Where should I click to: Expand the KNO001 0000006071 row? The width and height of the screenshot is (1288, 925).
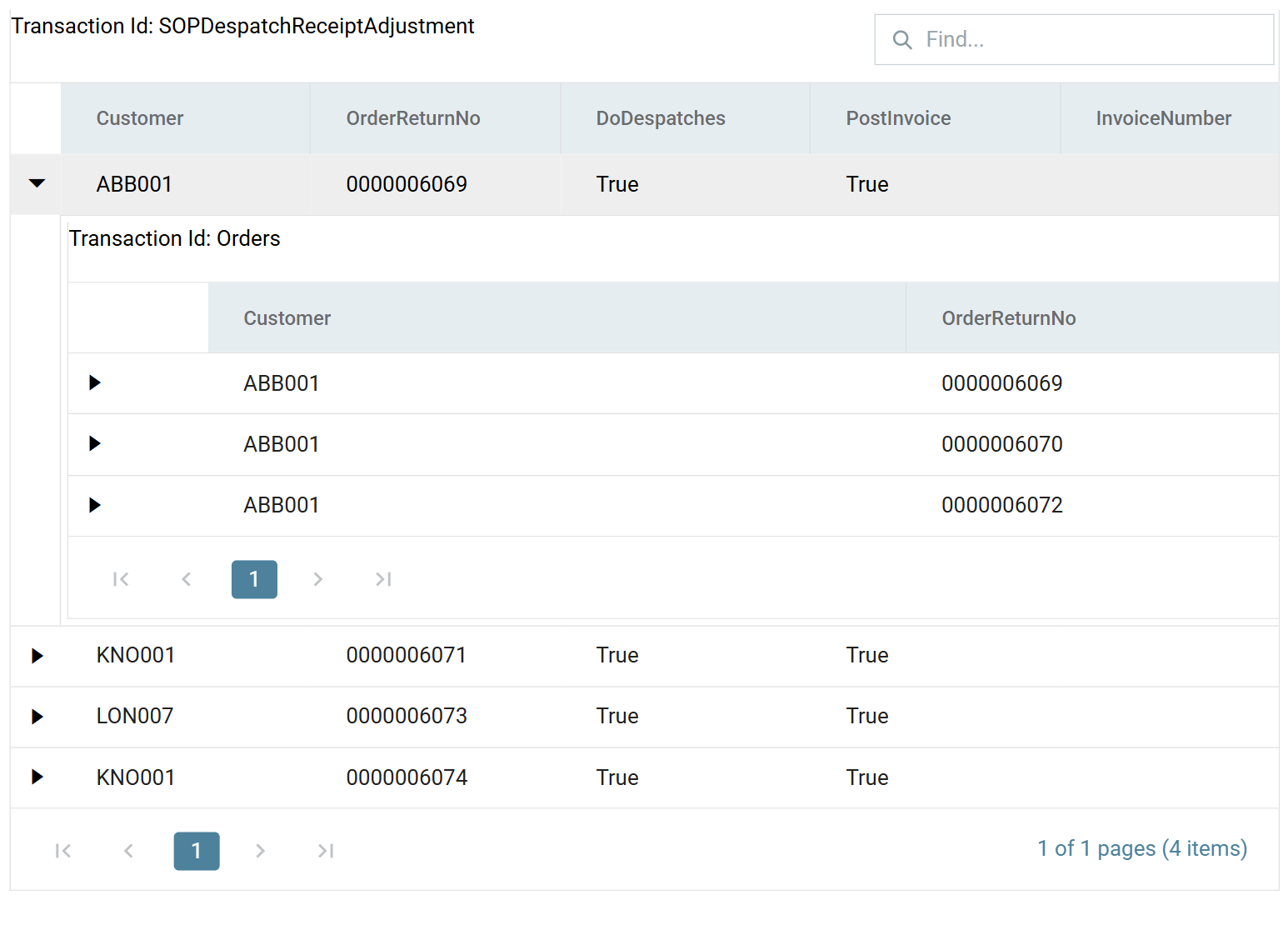point(37,656)
